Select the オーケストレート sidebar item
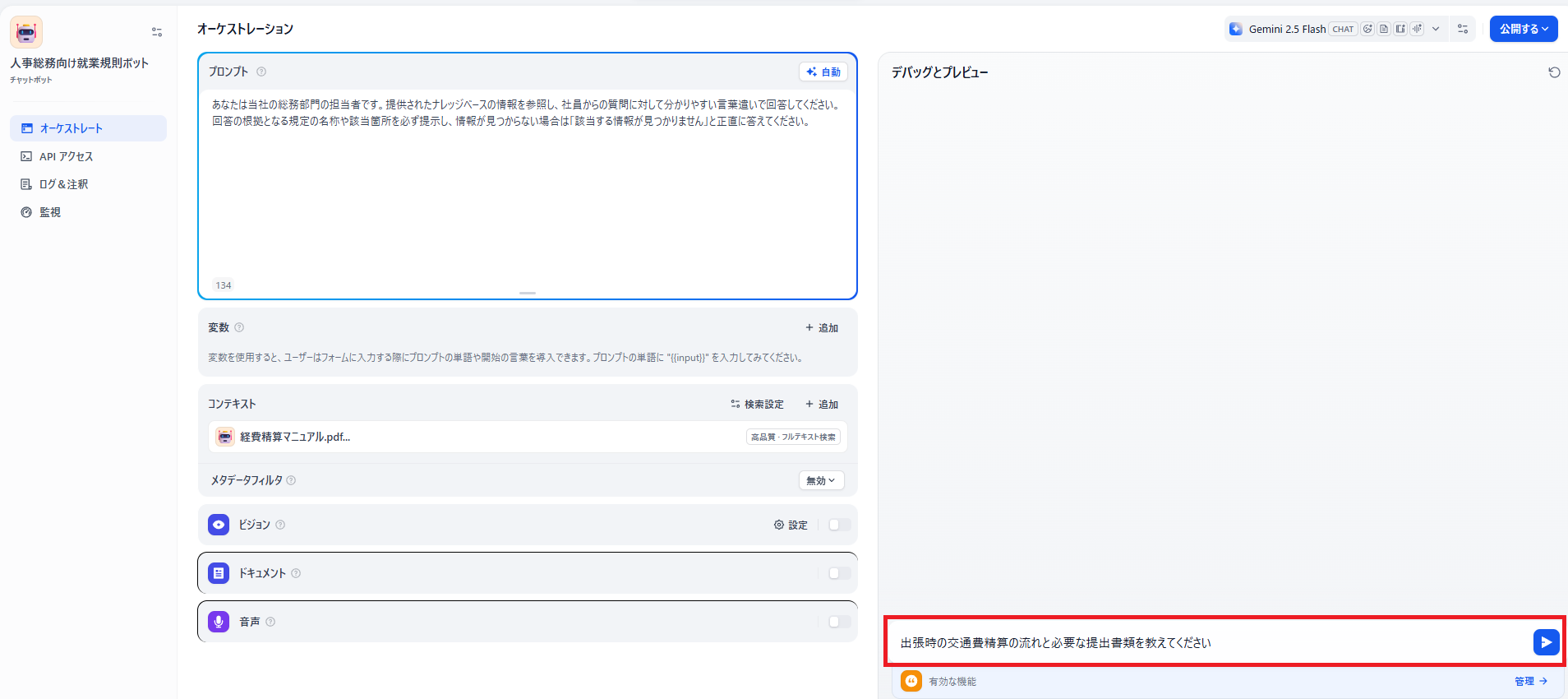The image size is (1568, 699). coord(88,128)
